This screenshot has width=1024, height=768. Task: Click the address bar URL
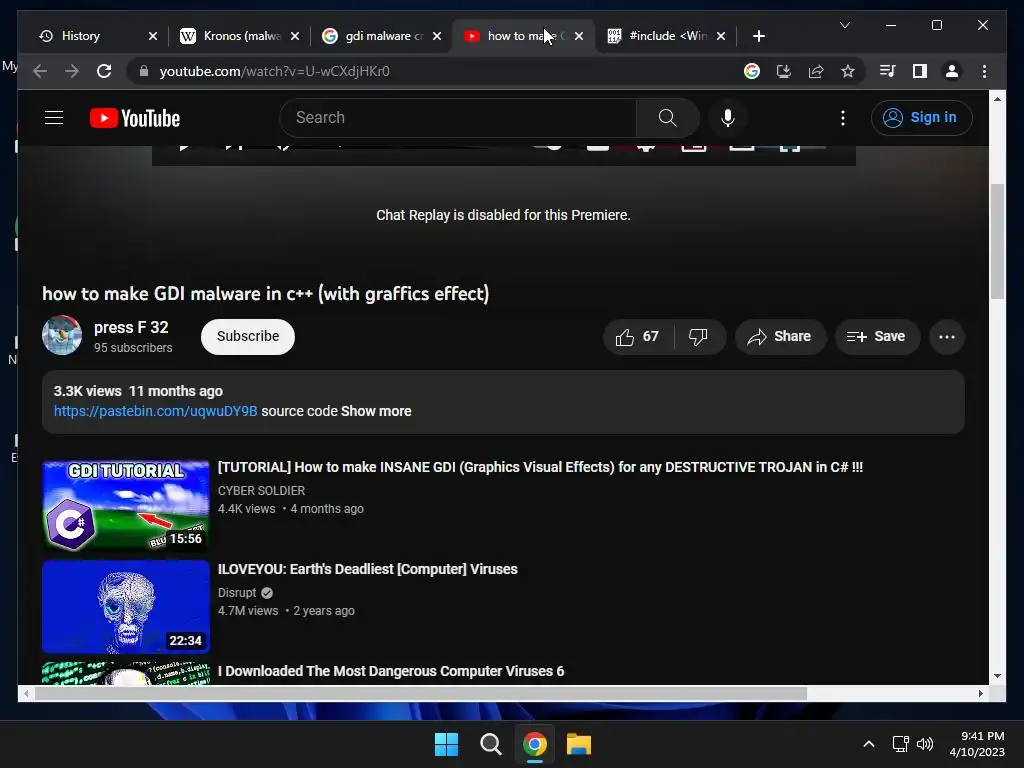point(274,71)
